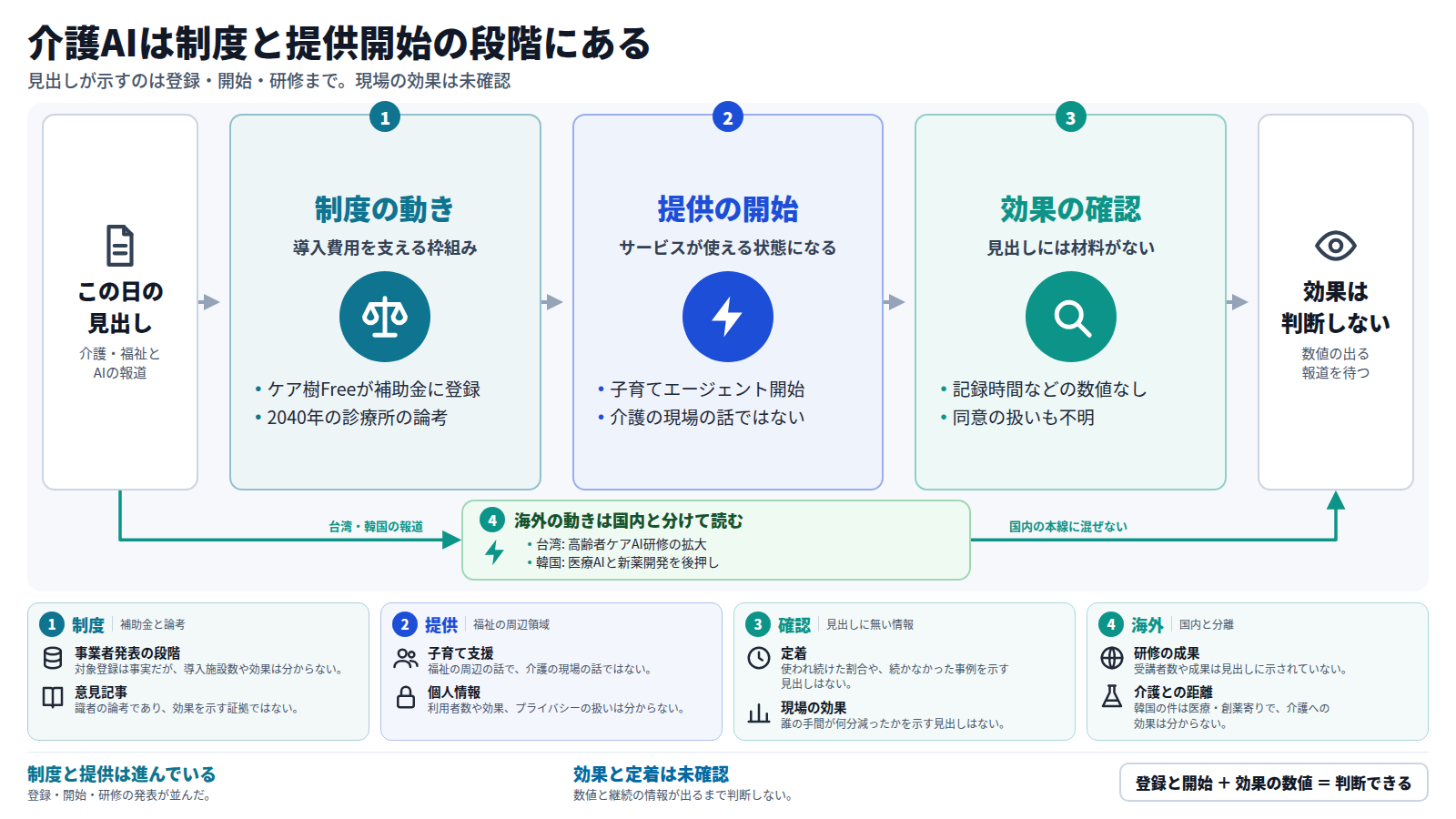Click the open book icon beside 意見記事
This screenshot has height=819, width=1456.
coord(53,697)
